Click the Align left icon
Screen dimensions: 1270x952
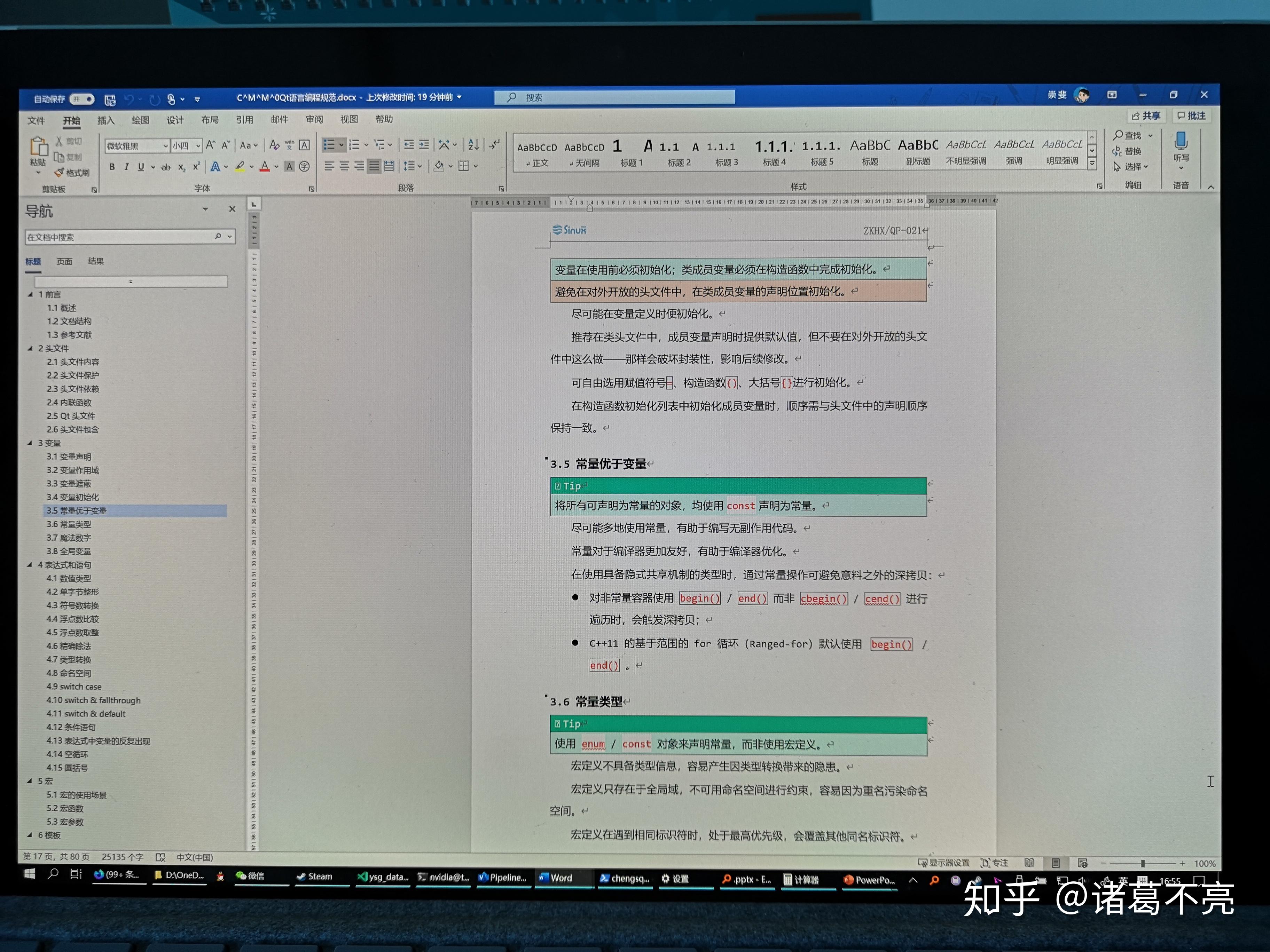click(329, 166)
